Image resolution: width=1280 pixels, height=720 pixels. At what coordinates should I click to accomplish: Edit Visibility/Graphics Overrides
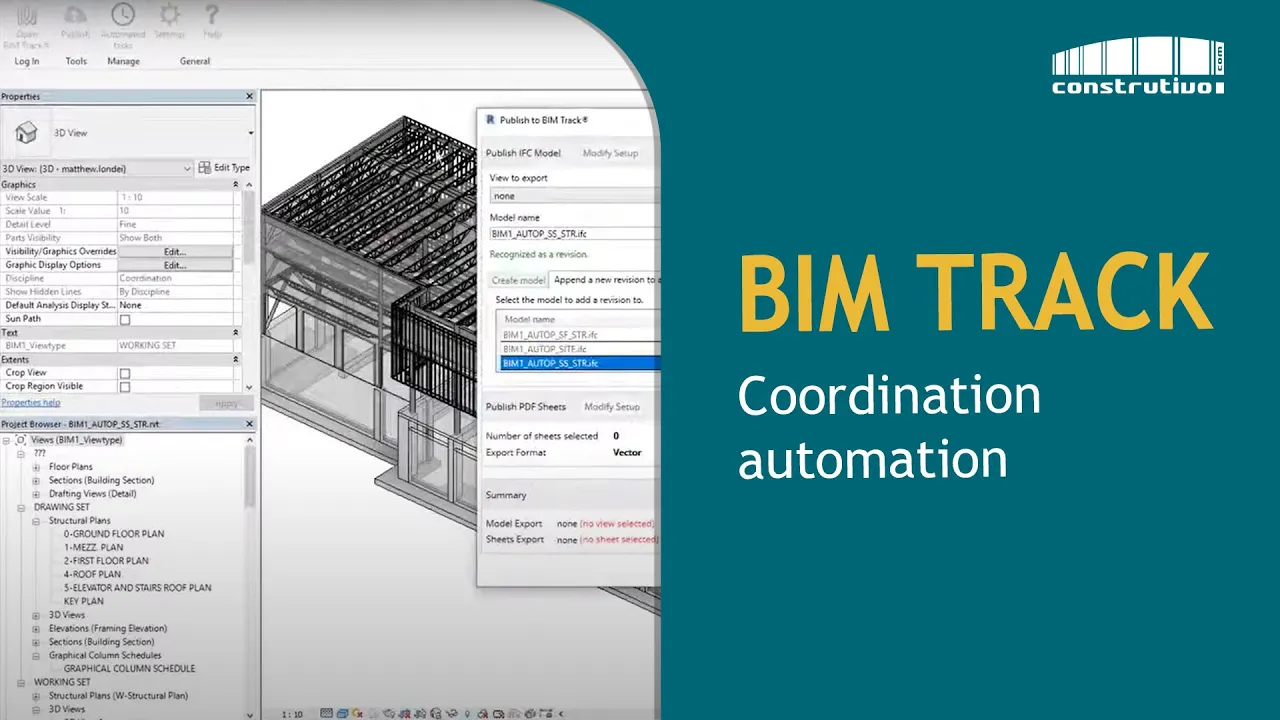(x=175, y=252)
